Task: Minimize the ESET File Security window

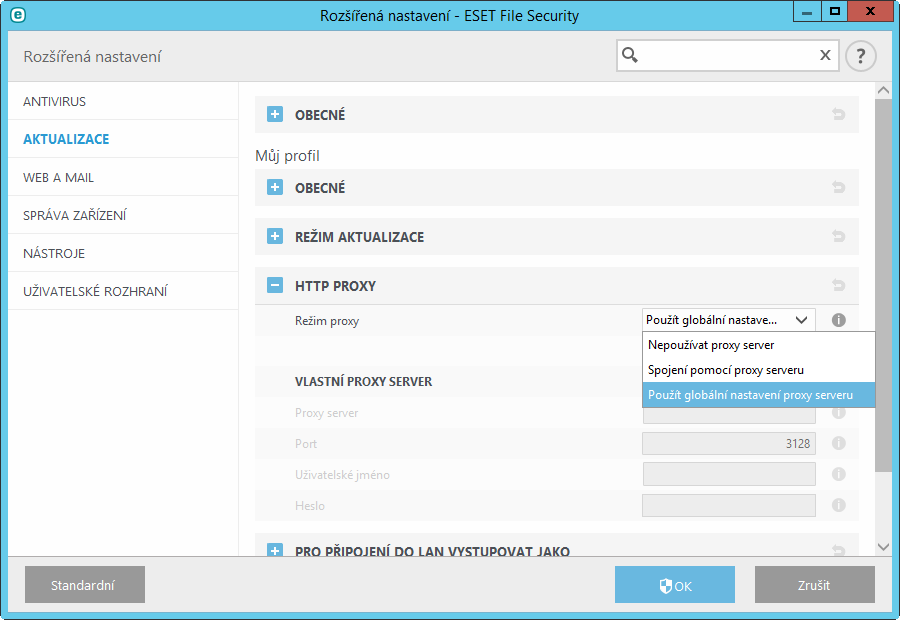Action: tap(807, 11)
